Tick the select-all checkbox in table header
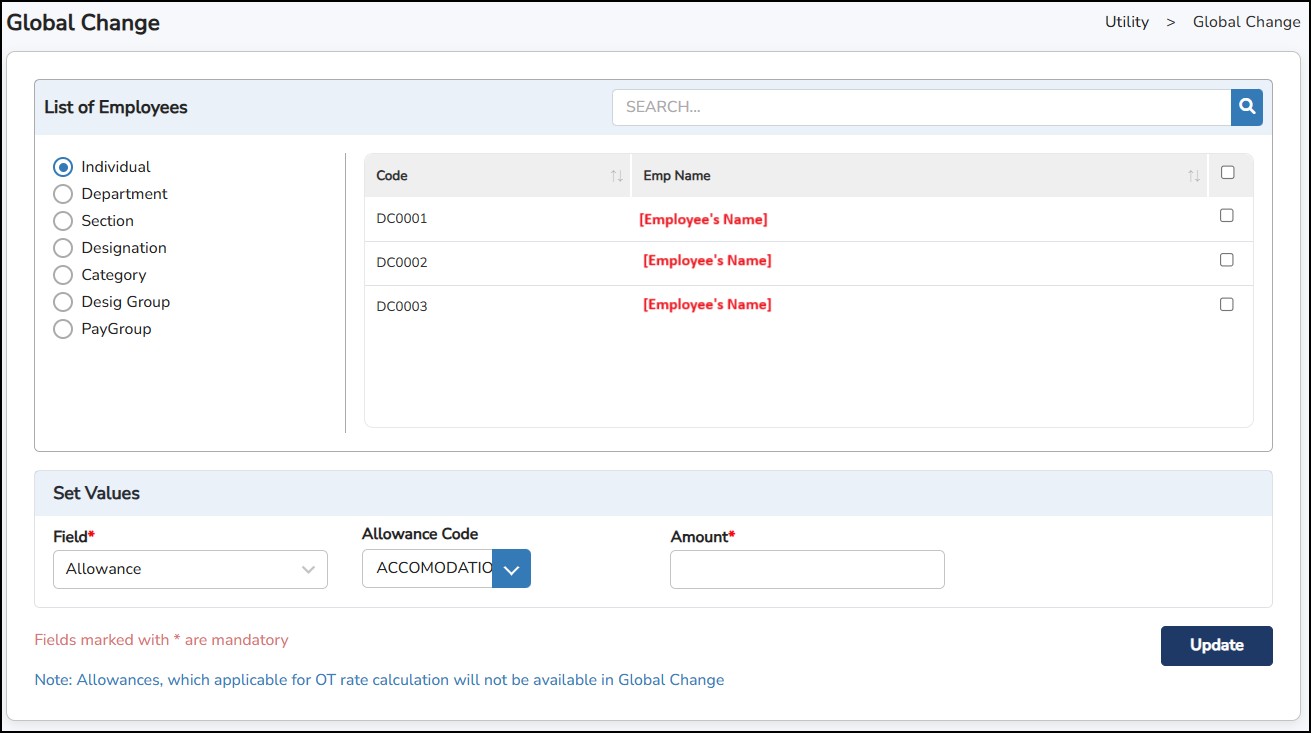Viewport: 1311px width, 733px height. 1228,172
